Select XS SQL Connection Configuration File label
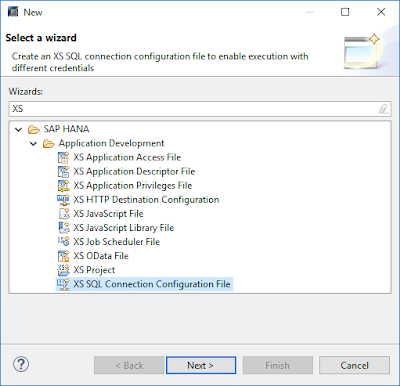Viewport: 400px width, 386px height. coord(152,284)
